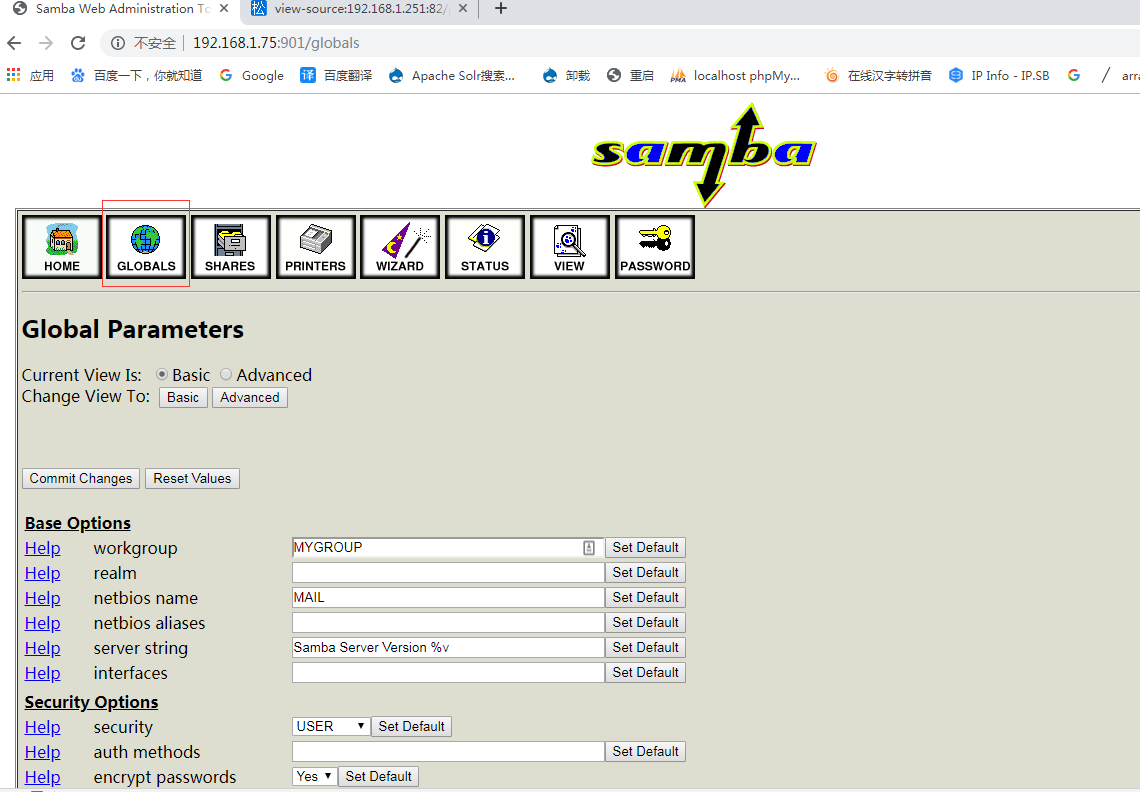Close the Samba Web Administration tab
This screenshot has width=1140, height=792.
(224, 9)
